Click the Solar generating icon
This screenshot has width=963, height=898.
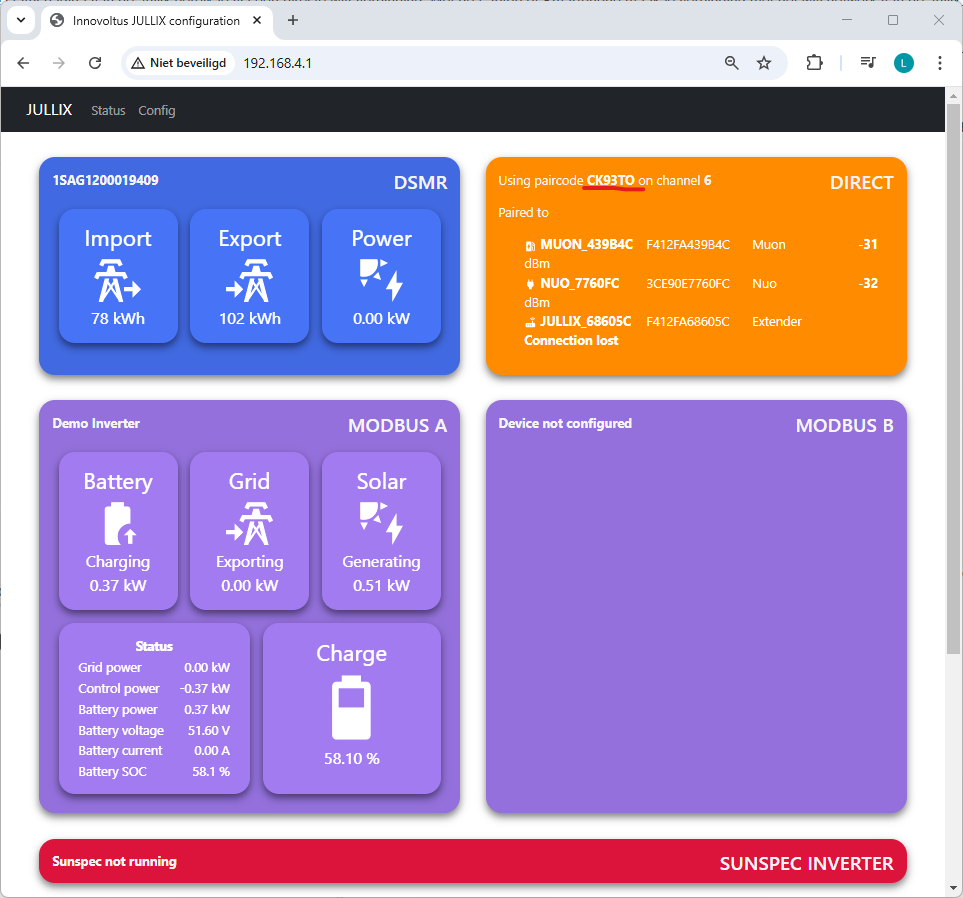pos(381,523)
